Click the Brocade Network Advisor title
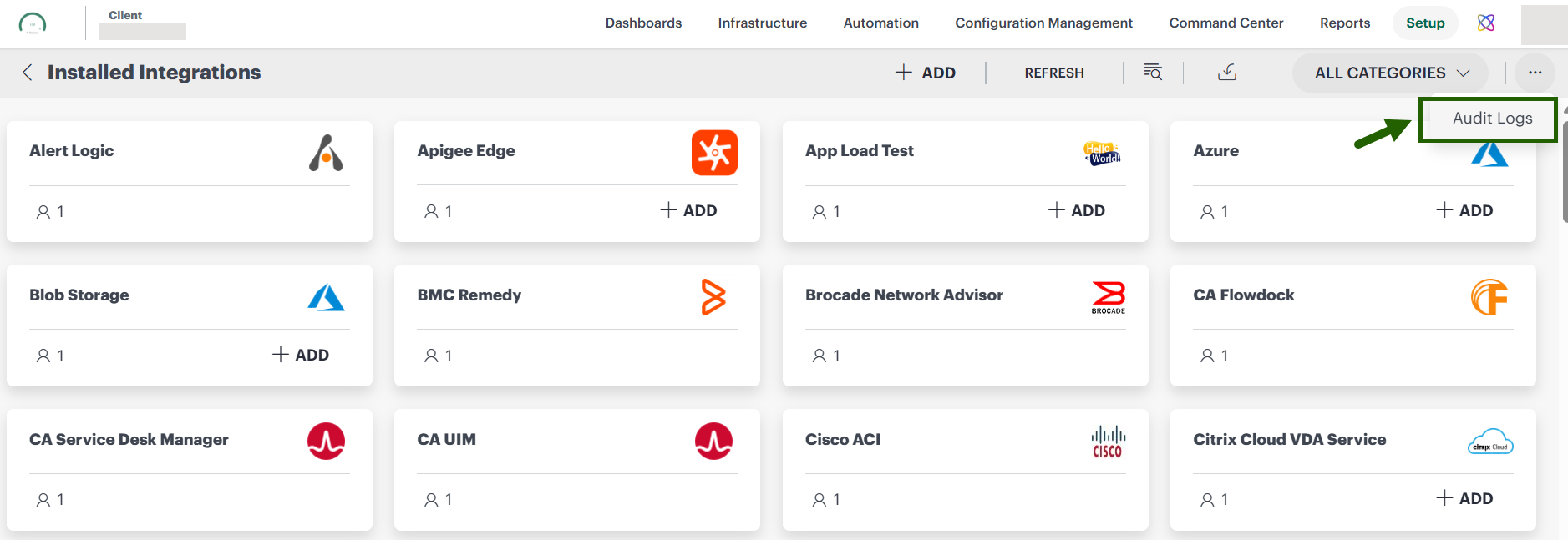This screenshot has width=1568, height=540. point(904,295)
